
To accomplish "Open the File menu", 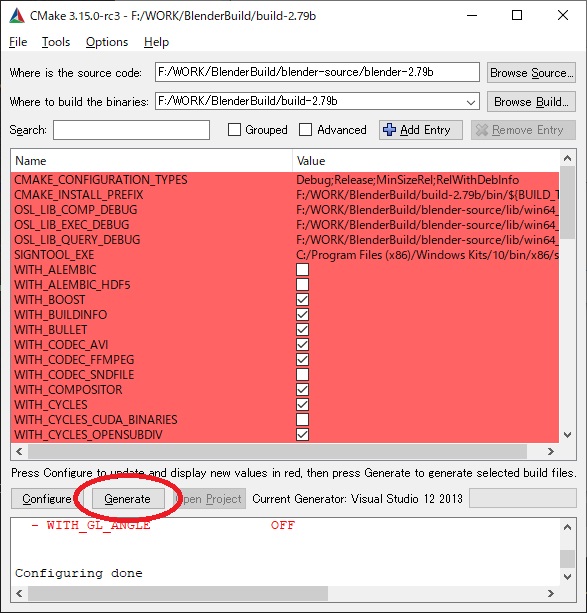I will (18, 42).
